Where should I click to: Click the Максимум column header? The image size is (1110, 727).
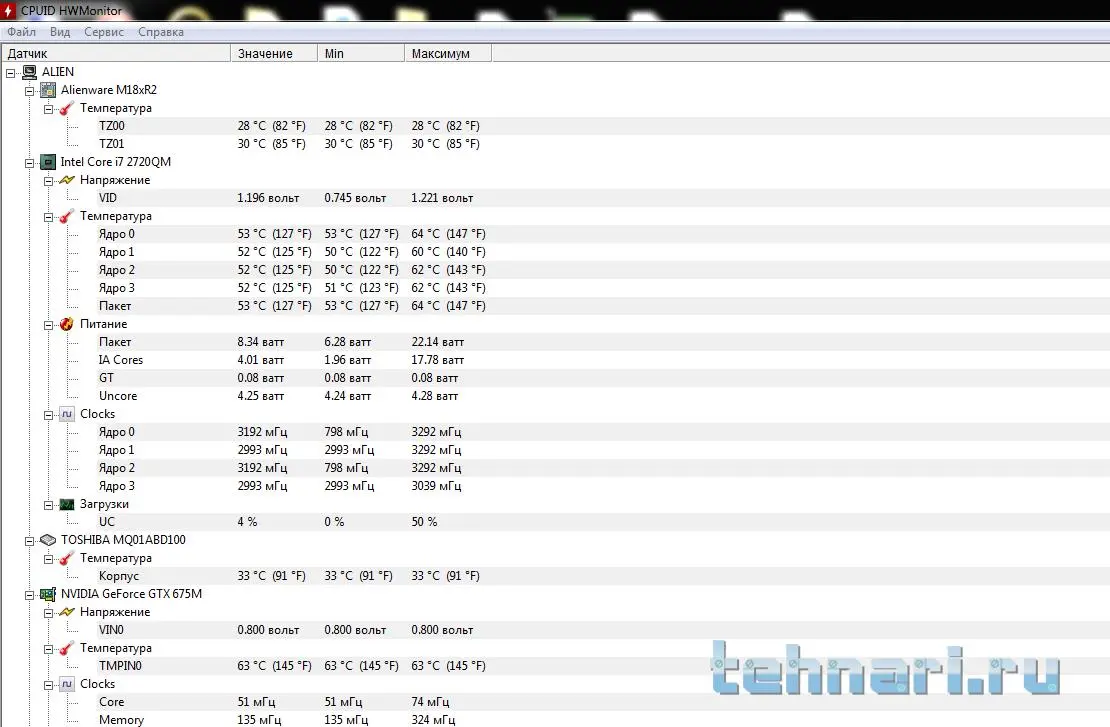448,53
